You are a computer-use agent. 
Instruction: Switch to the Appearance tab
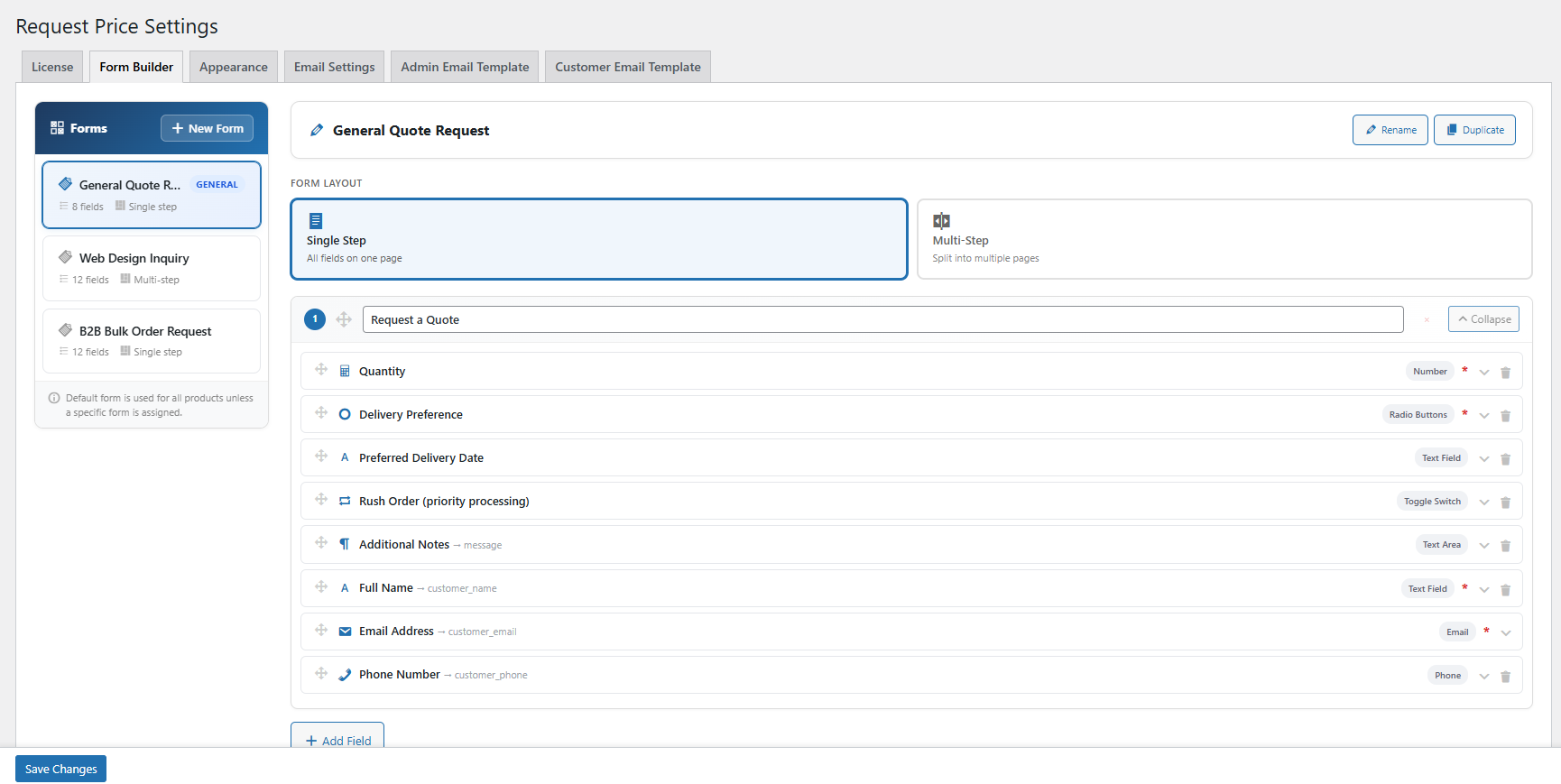233,67
